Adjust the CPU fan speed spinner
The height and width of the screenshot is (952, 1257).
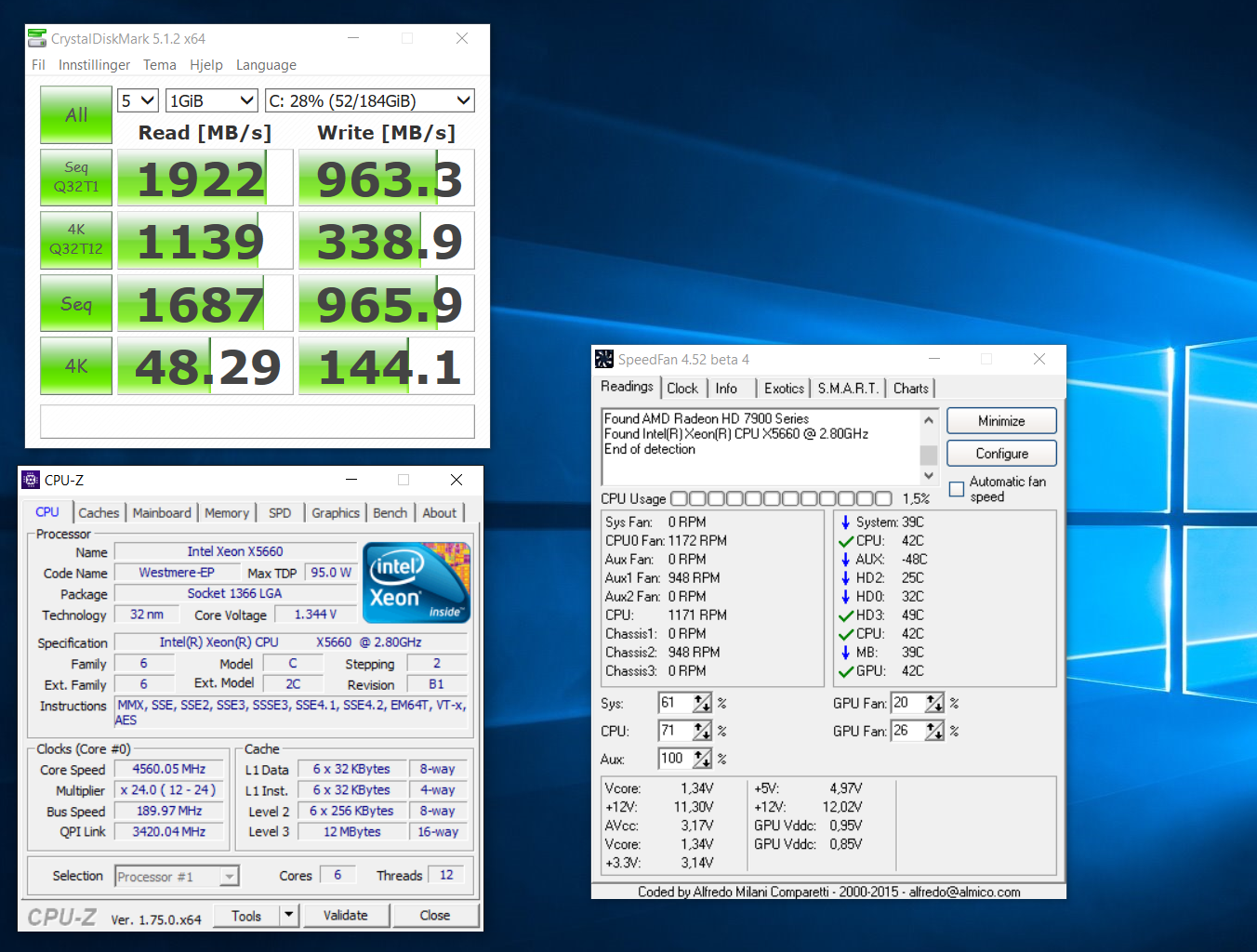[x=702, y=732]
